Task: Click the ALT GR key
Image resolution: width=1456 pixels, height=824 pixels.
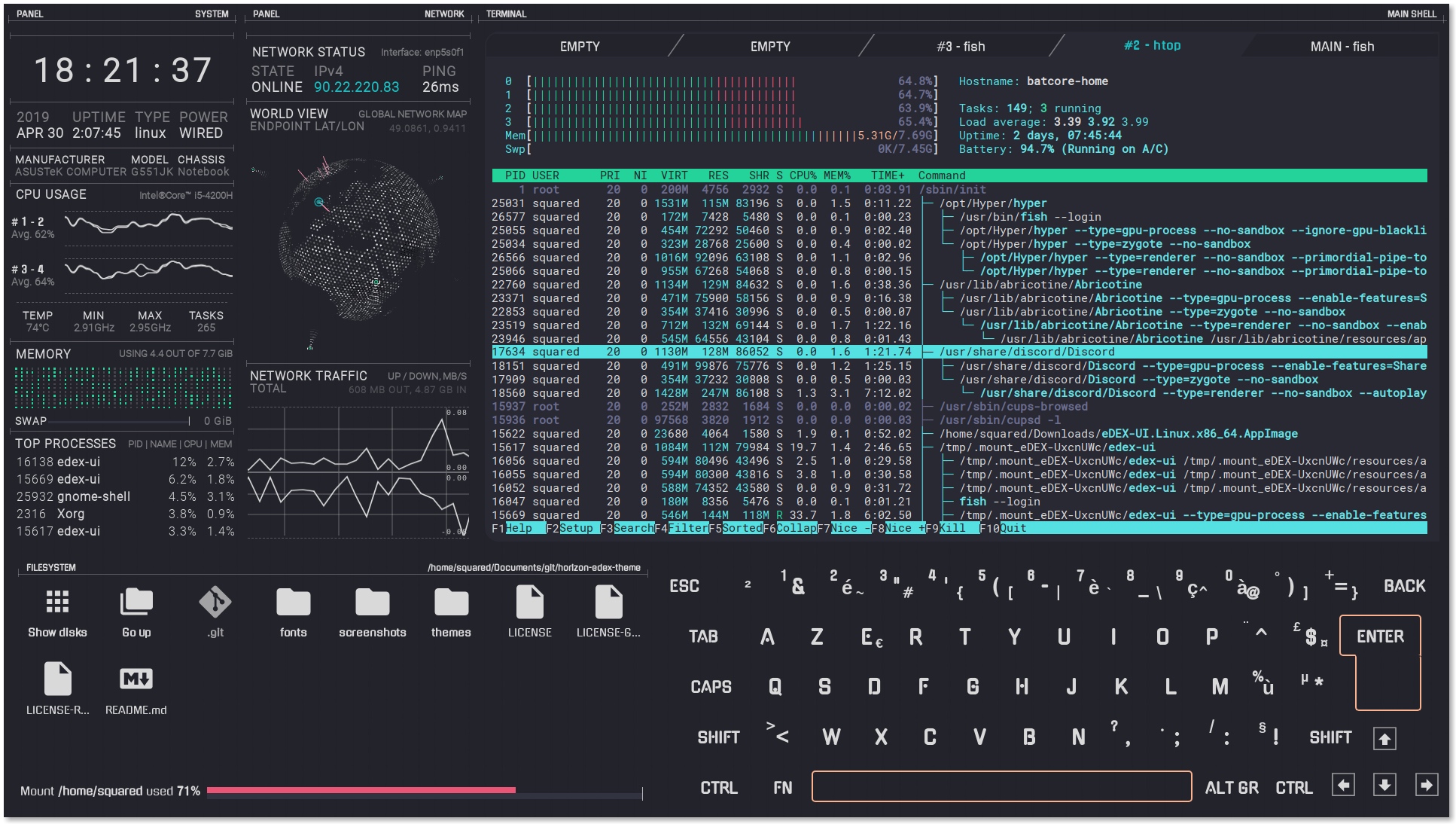Action: click(x=1232, y=788)
